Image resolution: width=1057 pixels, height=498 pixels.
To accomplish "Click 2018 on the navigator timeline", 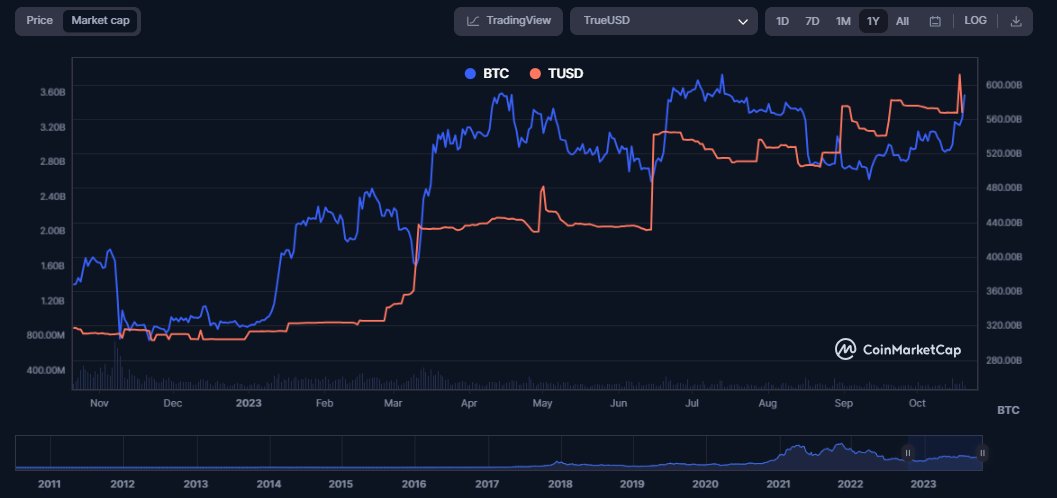I will click(560, 484).
